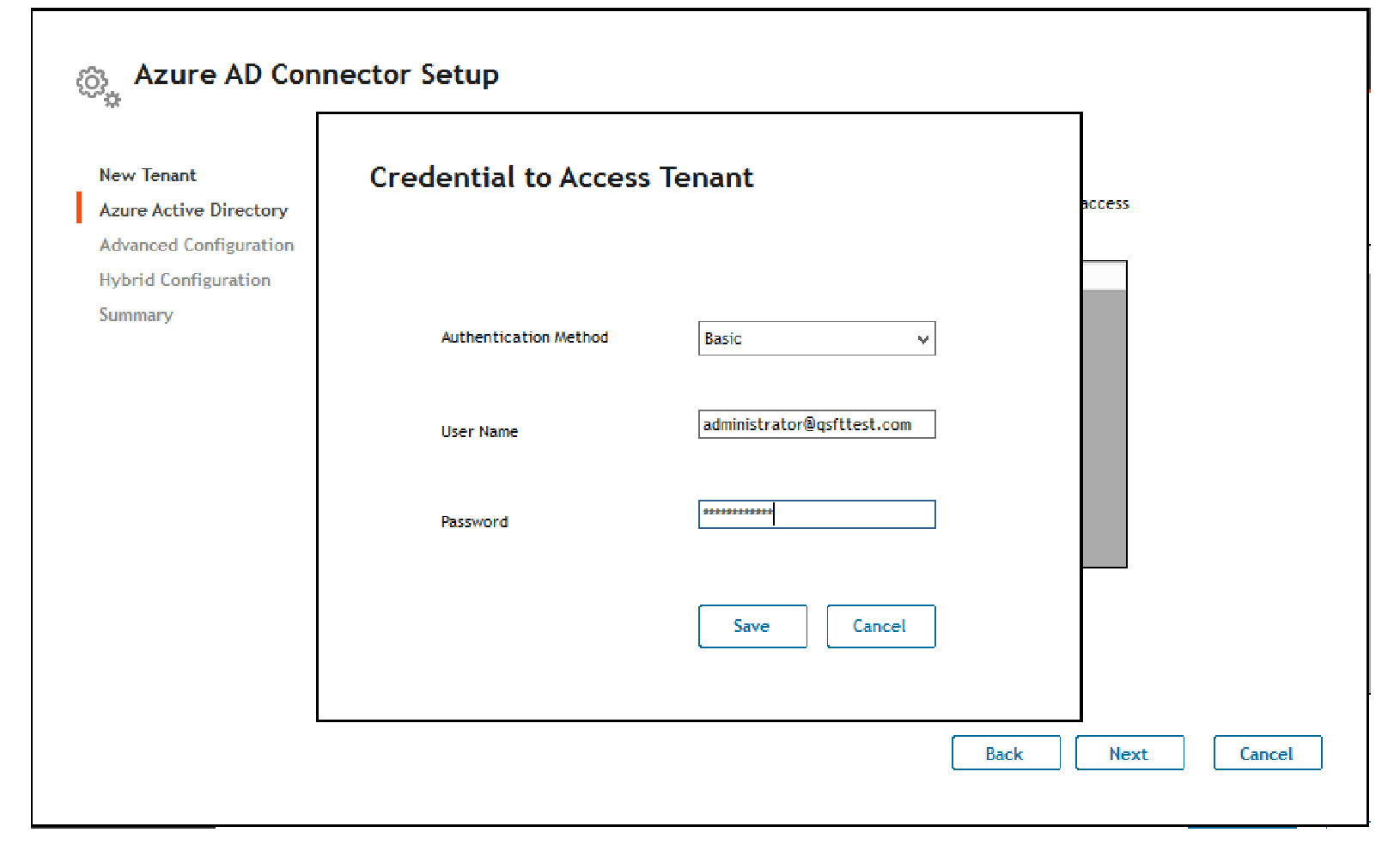Open the Hybrid Configuration step

(x=185, y=280)
